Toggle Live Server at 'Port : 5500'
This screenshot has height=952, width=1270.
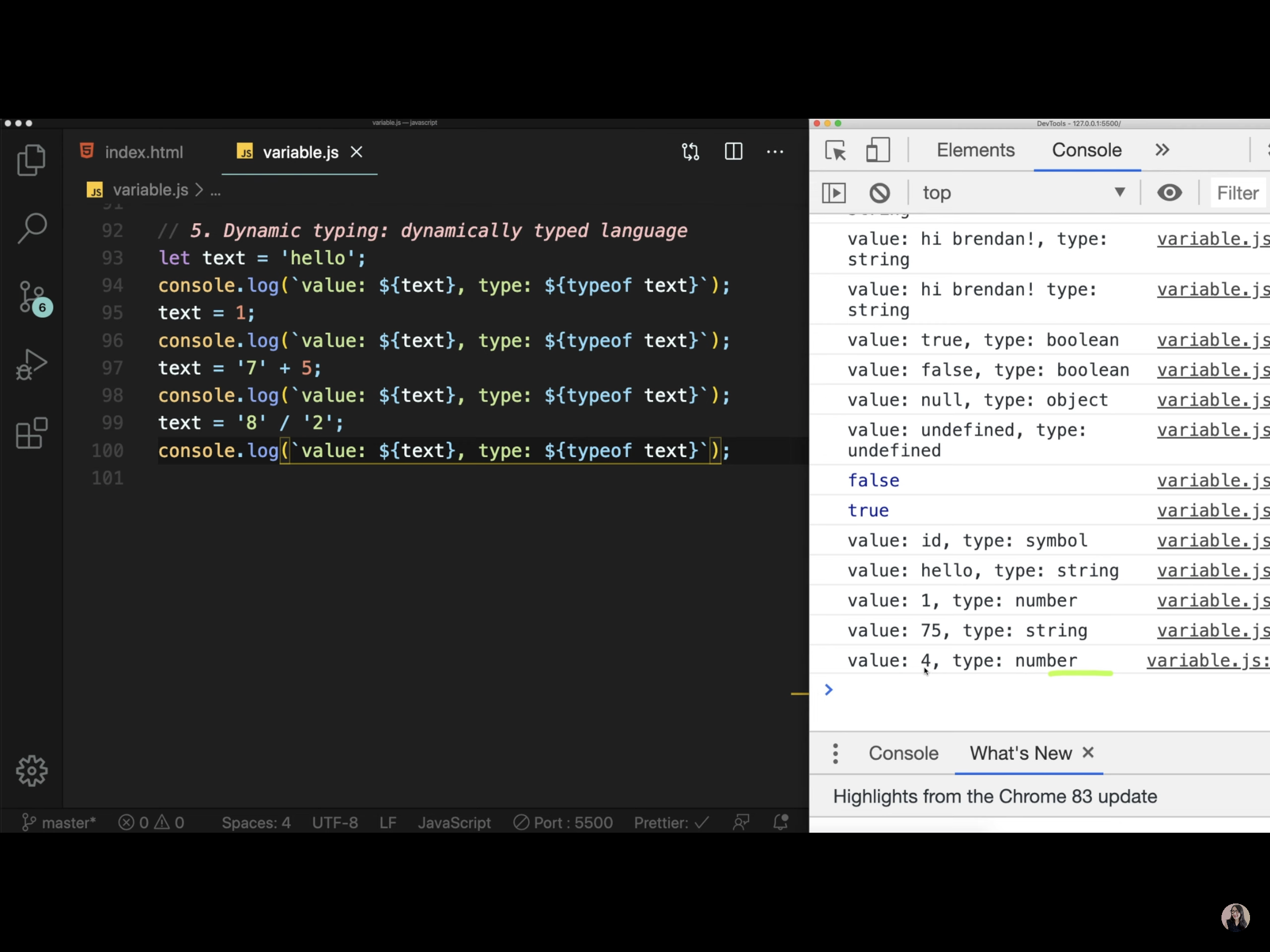(x=563, y=822)
